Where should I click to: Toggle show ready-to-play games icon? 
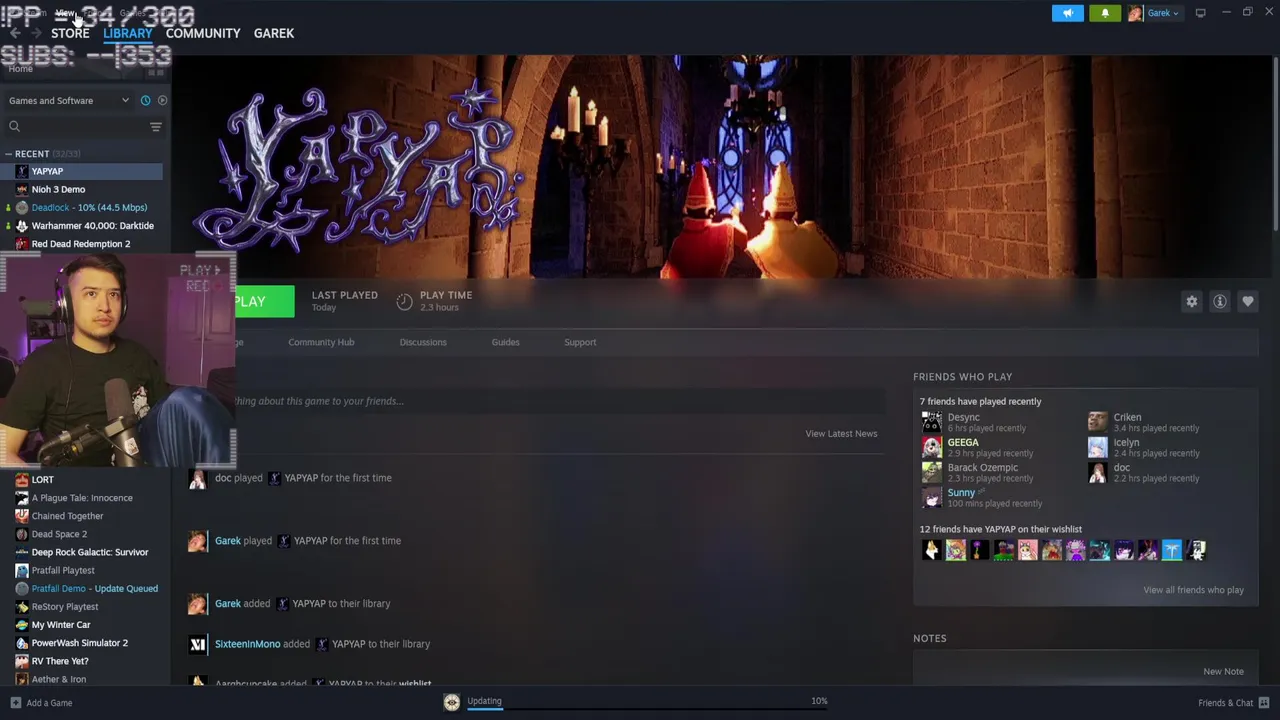click(x=162, y=100)
